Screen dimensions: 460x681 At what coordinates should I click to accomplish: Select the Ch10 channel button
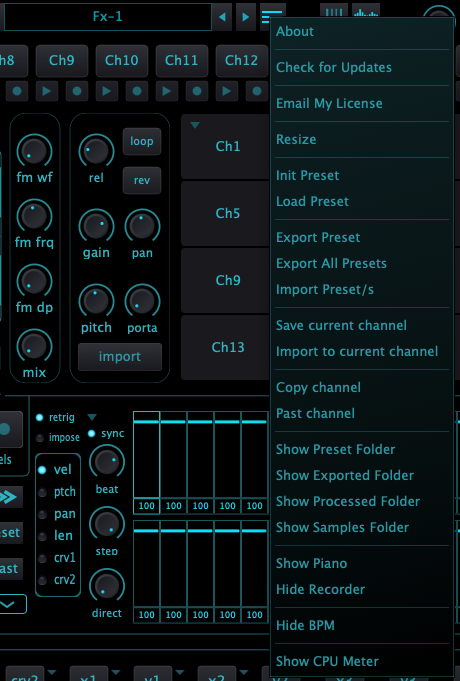[x=122, y=60]
